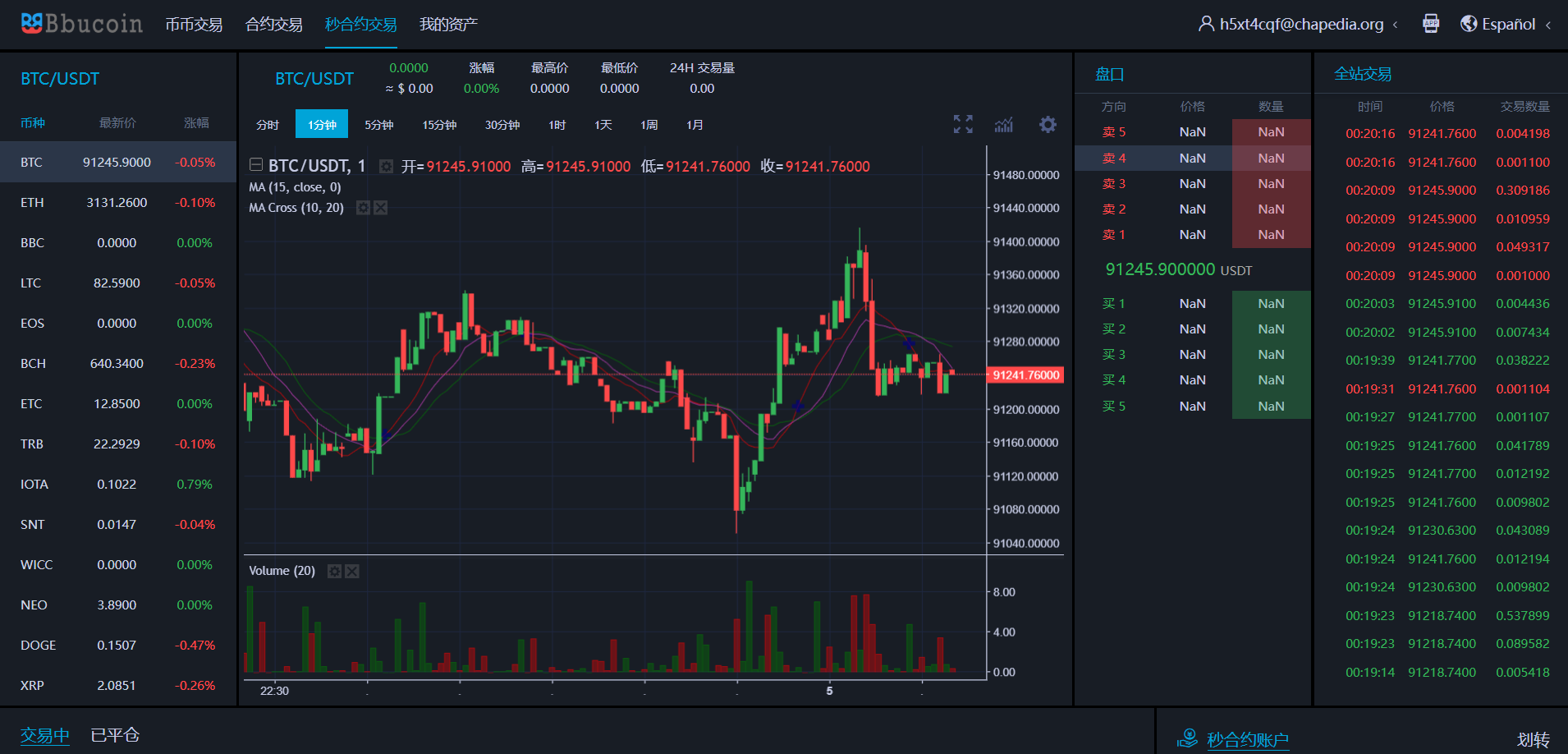Viewport: 1568px width, 754px height.
Task: Open the chart indicators icon
Action: pos(1004,124)
